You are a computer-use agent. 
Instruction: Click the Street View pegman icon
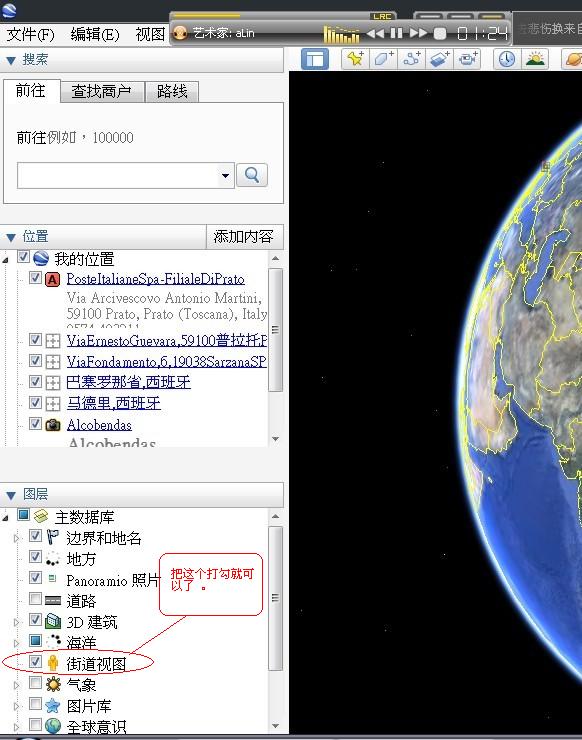click(x=53, y=663)
